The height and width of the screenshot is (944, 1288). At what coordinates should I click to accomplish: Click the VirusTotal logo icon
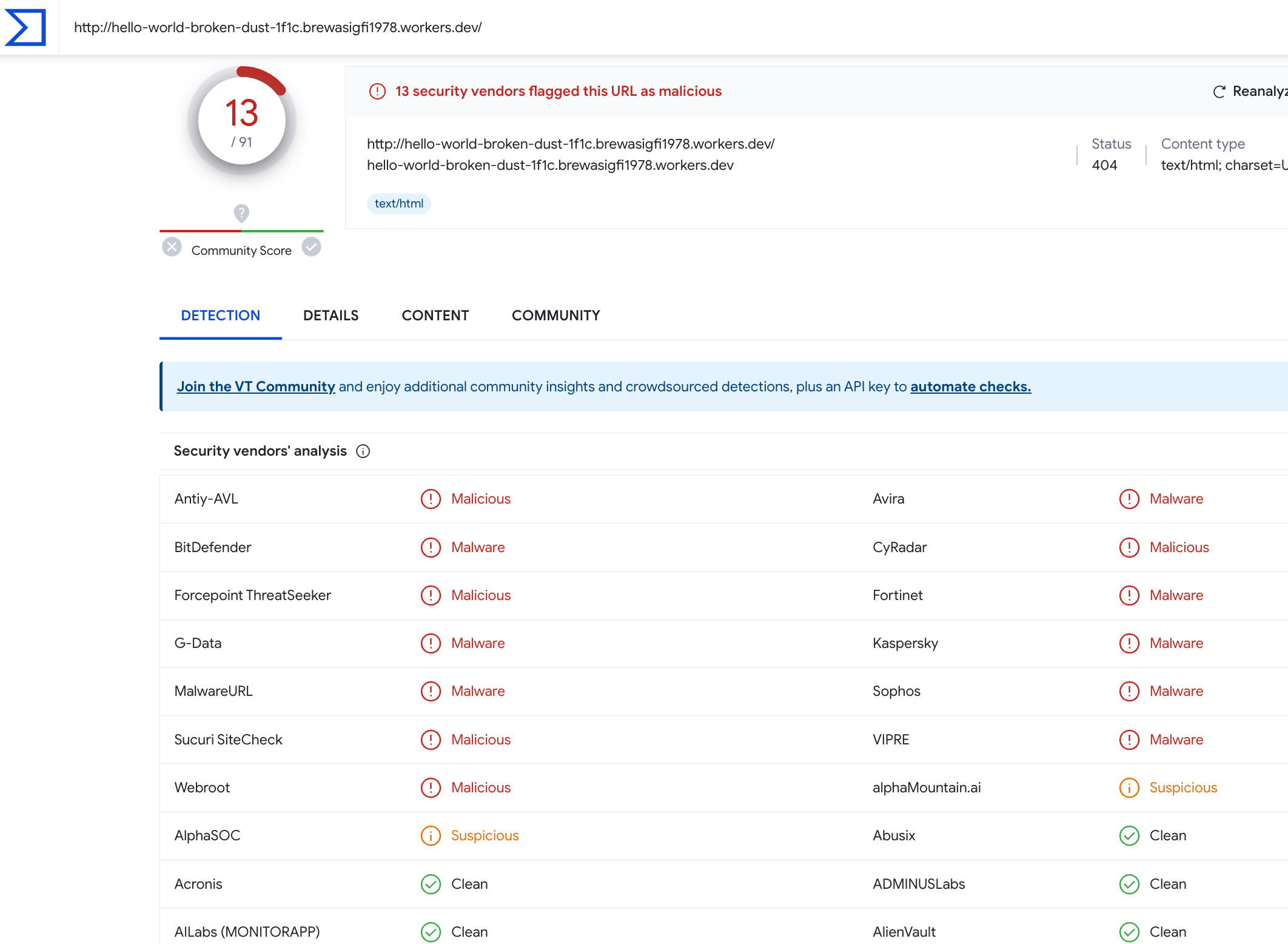pos(25,27)
